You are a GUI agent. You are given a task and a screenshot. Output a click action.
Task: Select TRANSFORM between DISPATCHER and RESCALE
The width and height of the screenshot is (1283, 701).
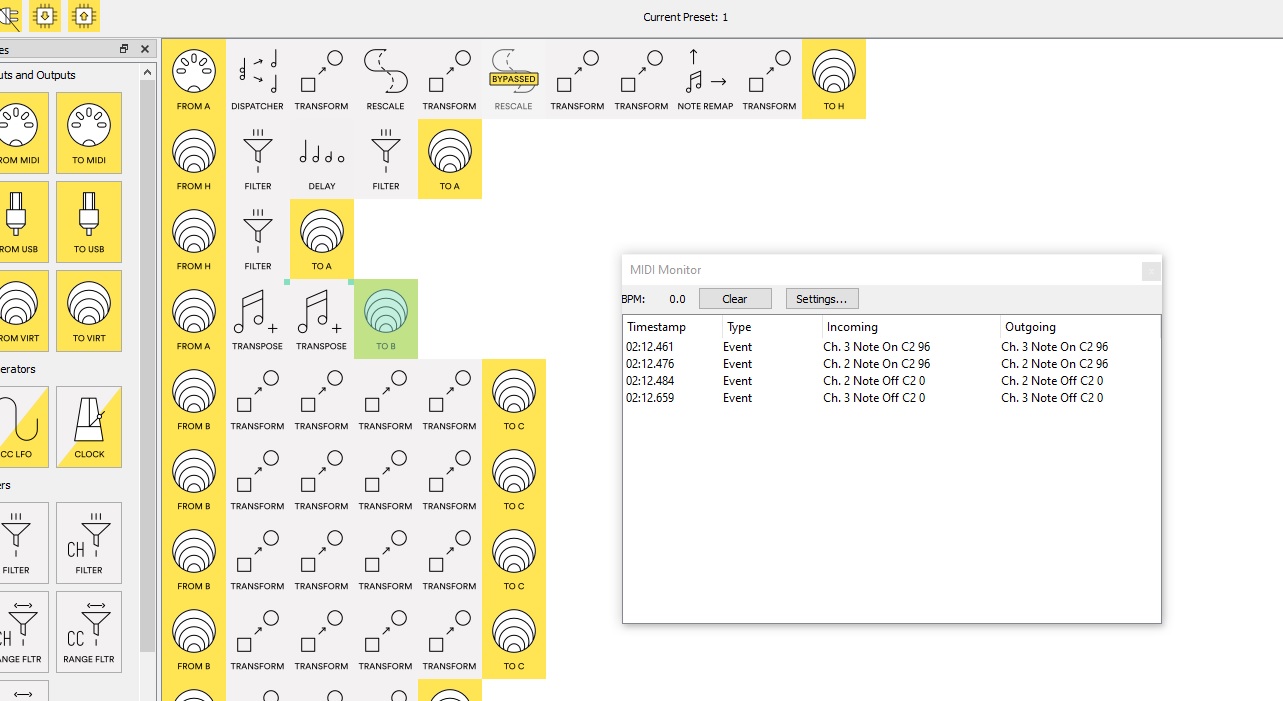[322, 79]
